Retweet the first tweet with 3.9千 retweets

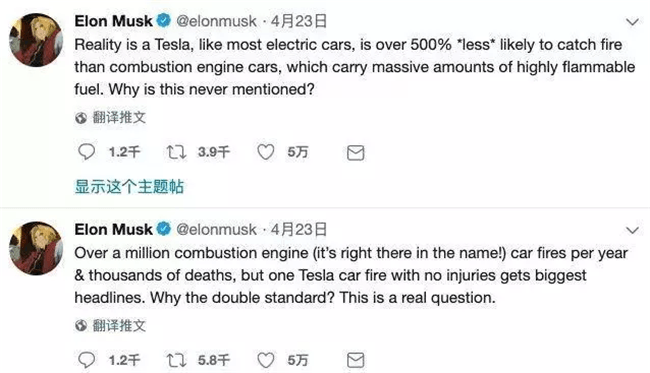click(x=176, y=152)
